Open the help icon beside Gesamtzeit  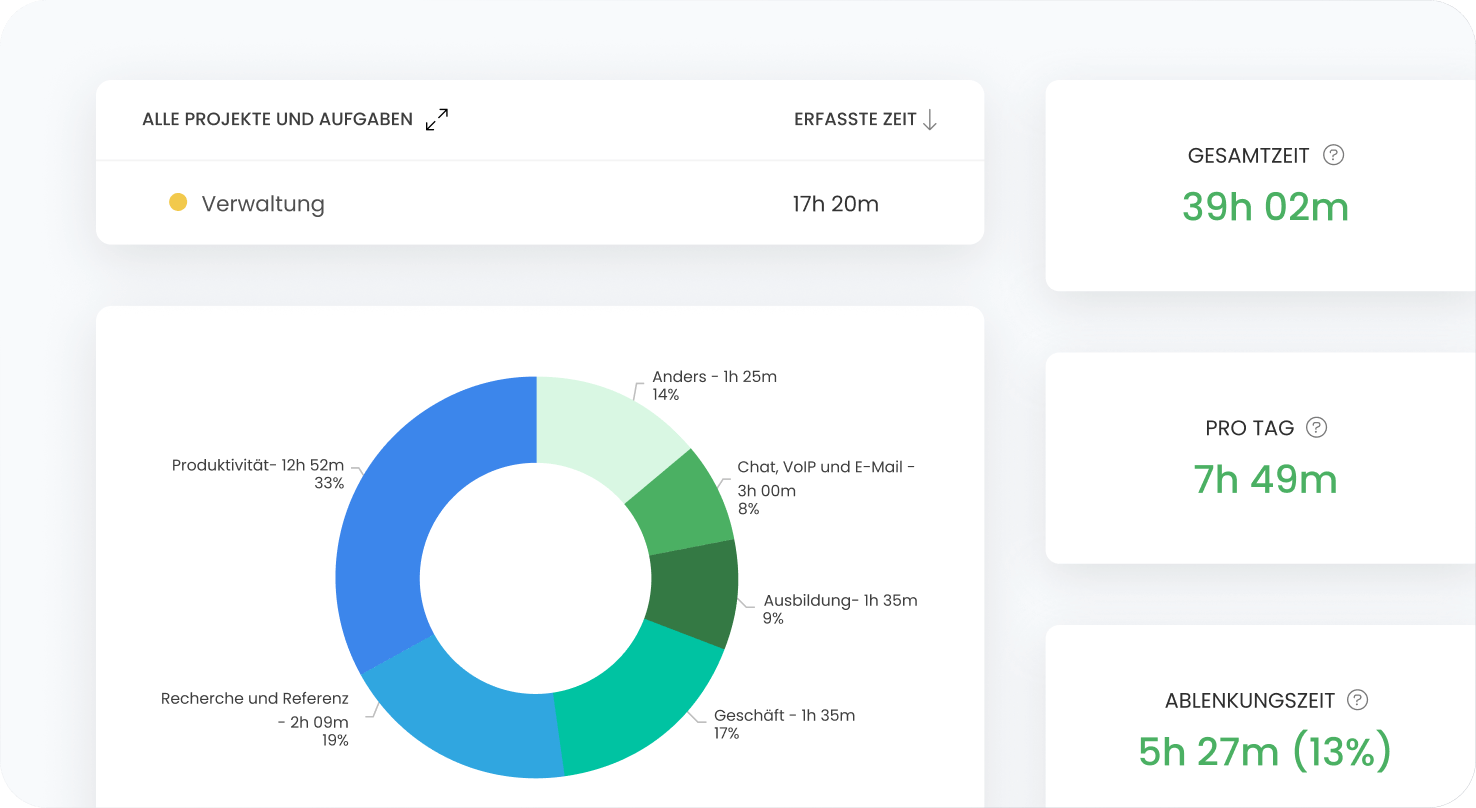click(1333, 155)
